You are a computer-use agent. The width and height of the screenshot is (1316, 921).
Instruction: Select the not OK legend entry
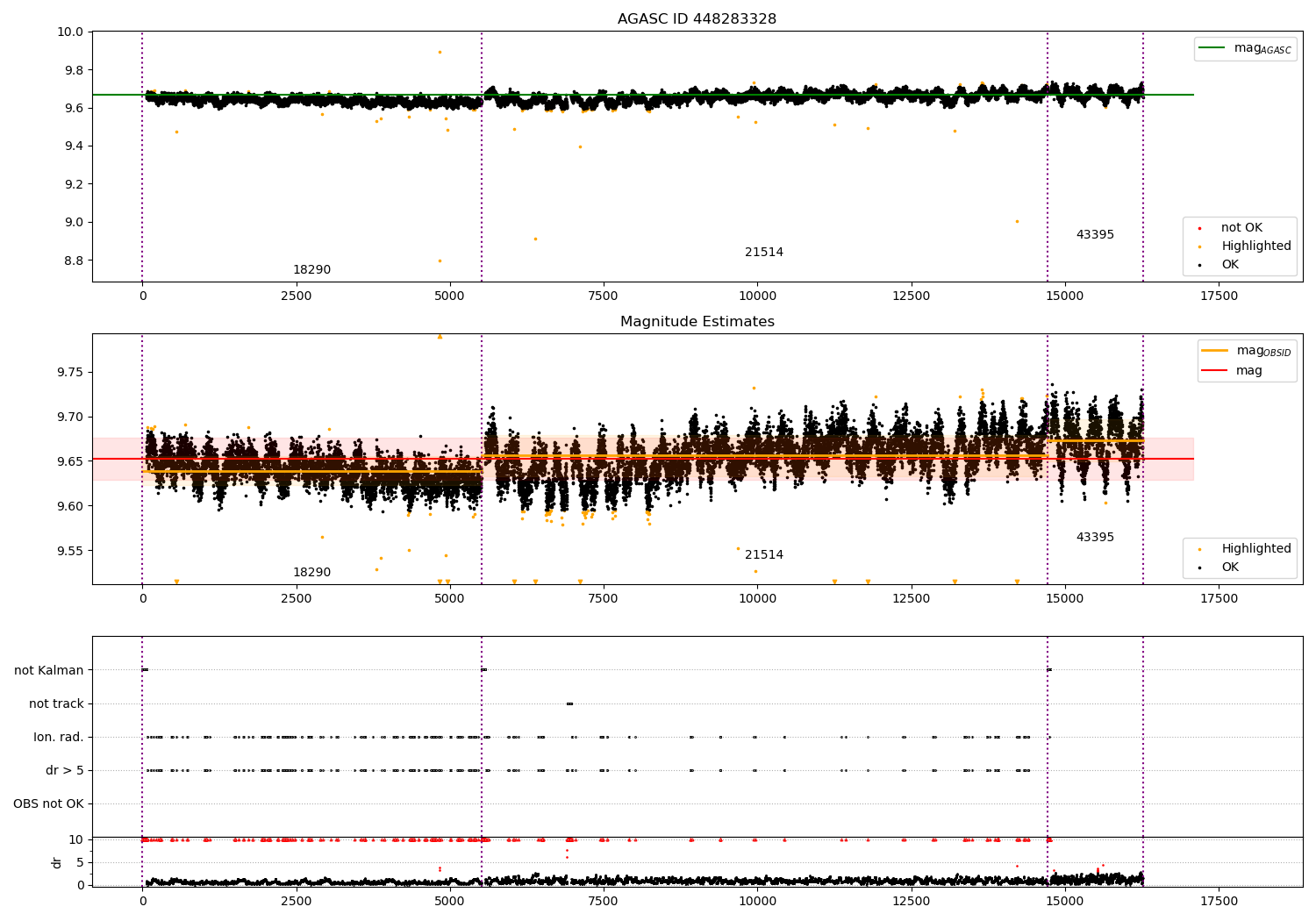[1241, 228]
